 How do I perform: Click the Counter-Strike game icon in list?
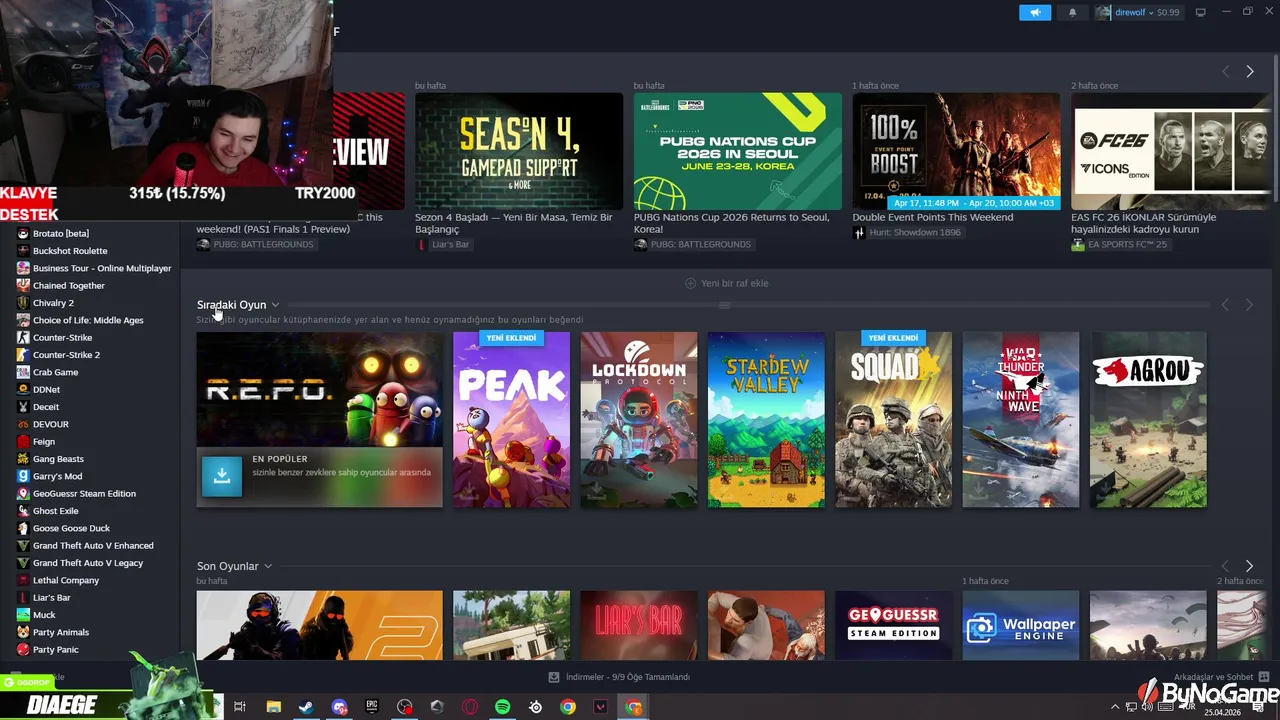[23, 337]
